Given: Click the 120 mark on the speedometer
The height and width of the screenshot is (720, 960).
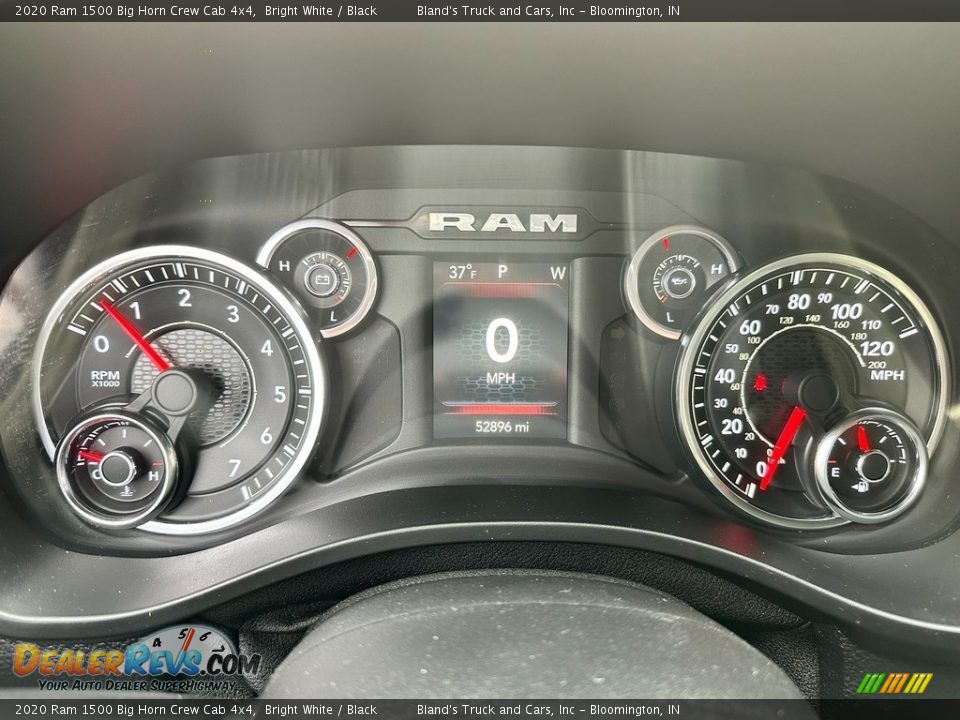Looking at the screenshot, I should point(877,348).
